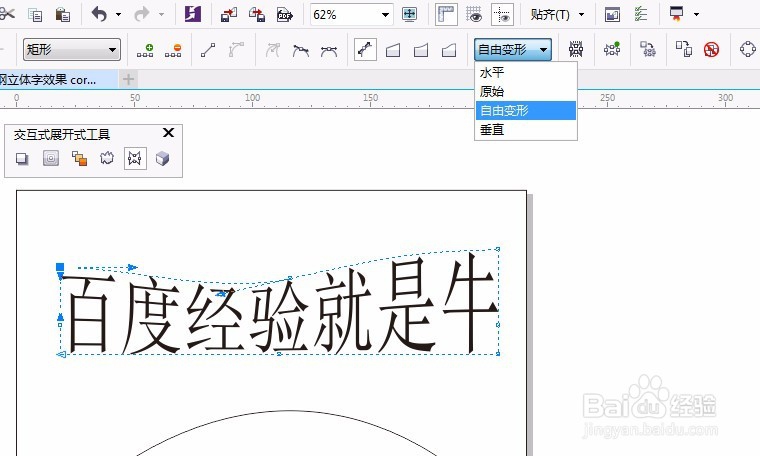Click the red Clear envelope icon
The height and width of the screenshot is (456, 760).
point(712,49)
